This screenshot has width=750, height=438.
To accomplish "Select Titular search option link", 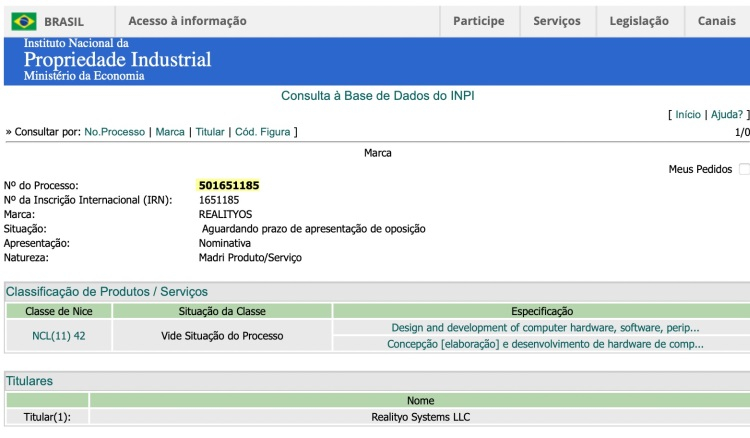I will 209,132.
